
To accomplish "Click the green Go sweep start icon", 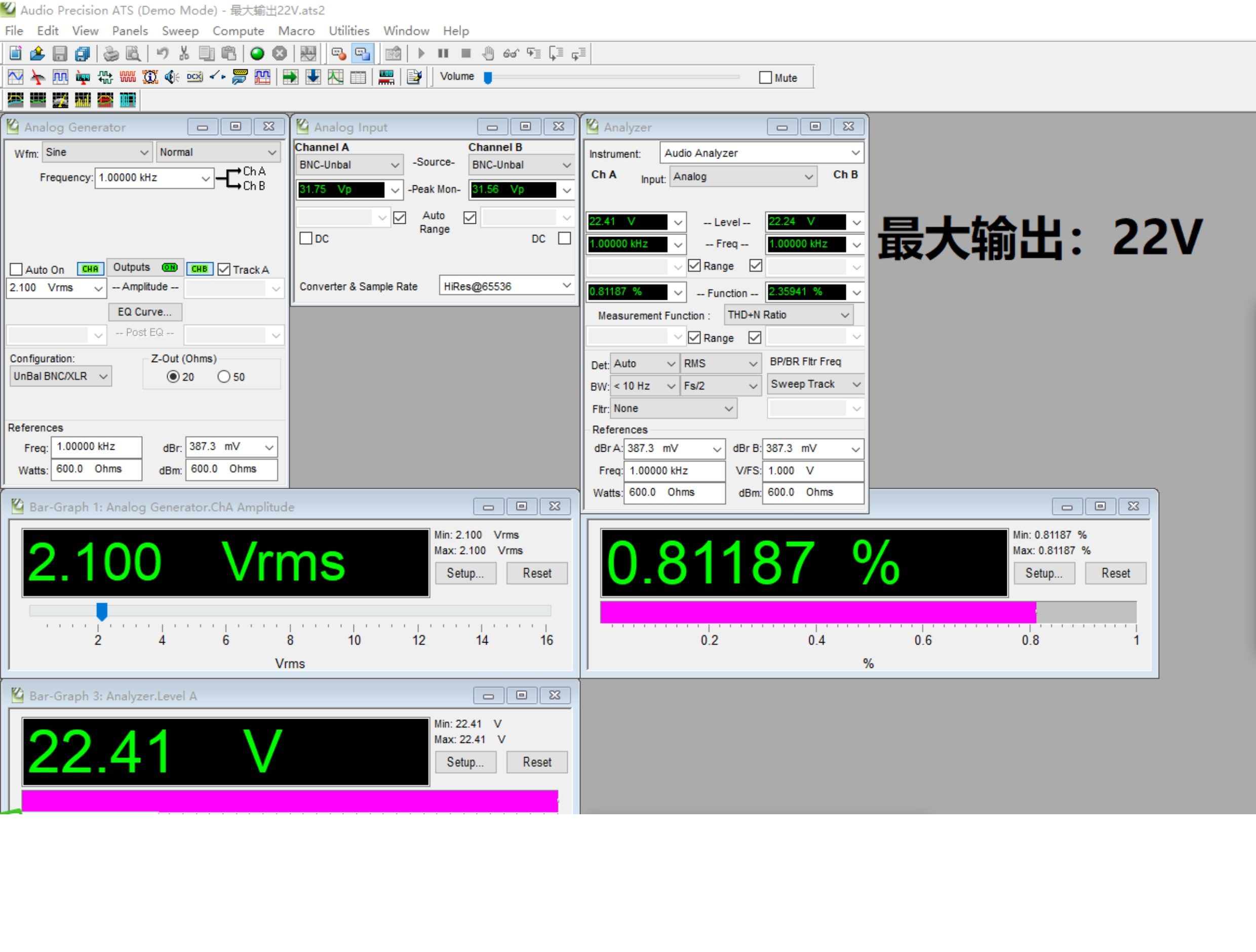I will [257, 53].
